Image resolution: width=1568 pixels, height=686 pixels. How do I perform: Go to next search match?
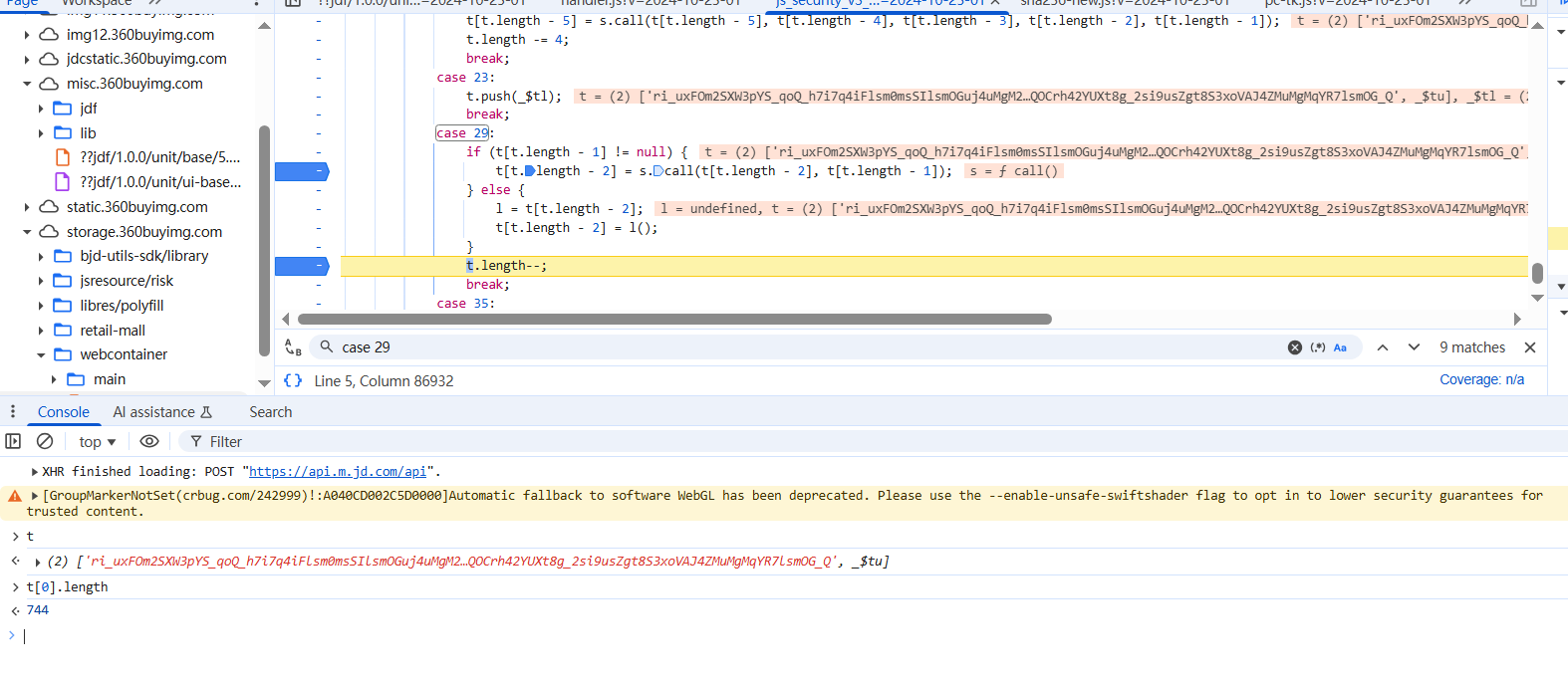1414,347
